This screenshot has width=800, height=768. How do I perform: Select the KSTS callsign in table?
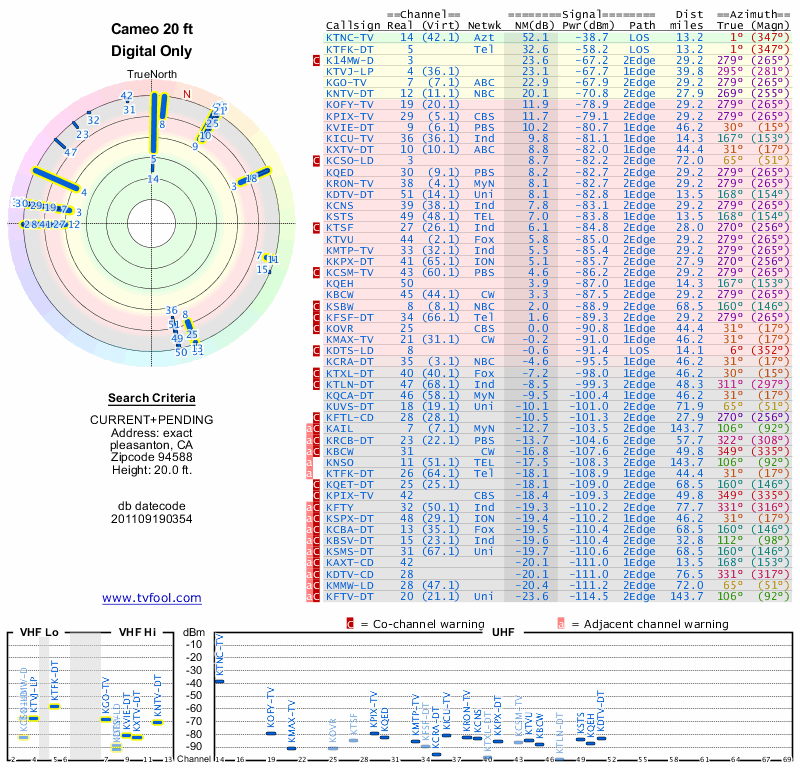point(340,216)
